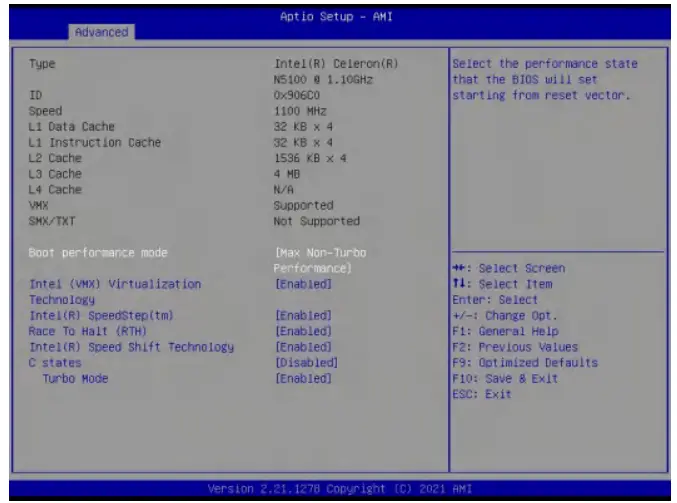Click the Not Supported SMX/TXT value
The width and height of the screenshot is (677, 503).
316,221
